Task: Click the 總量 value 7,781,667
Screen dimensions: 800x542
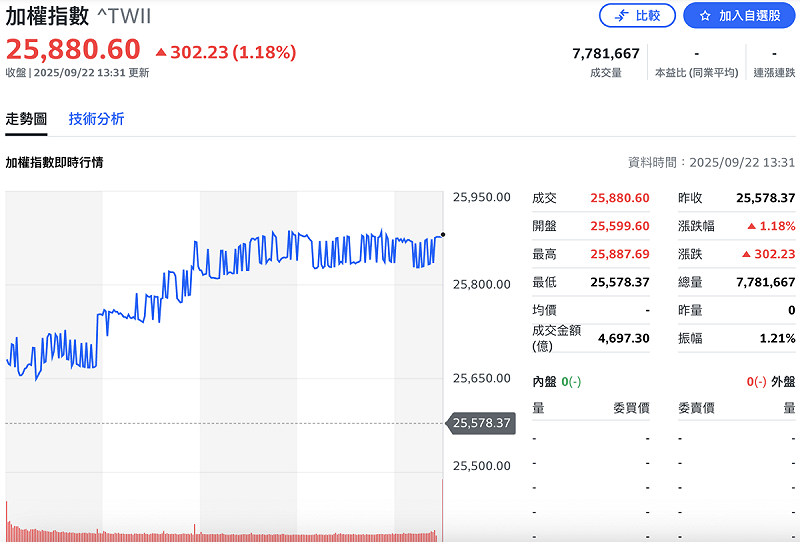Action: coord(765,282)
